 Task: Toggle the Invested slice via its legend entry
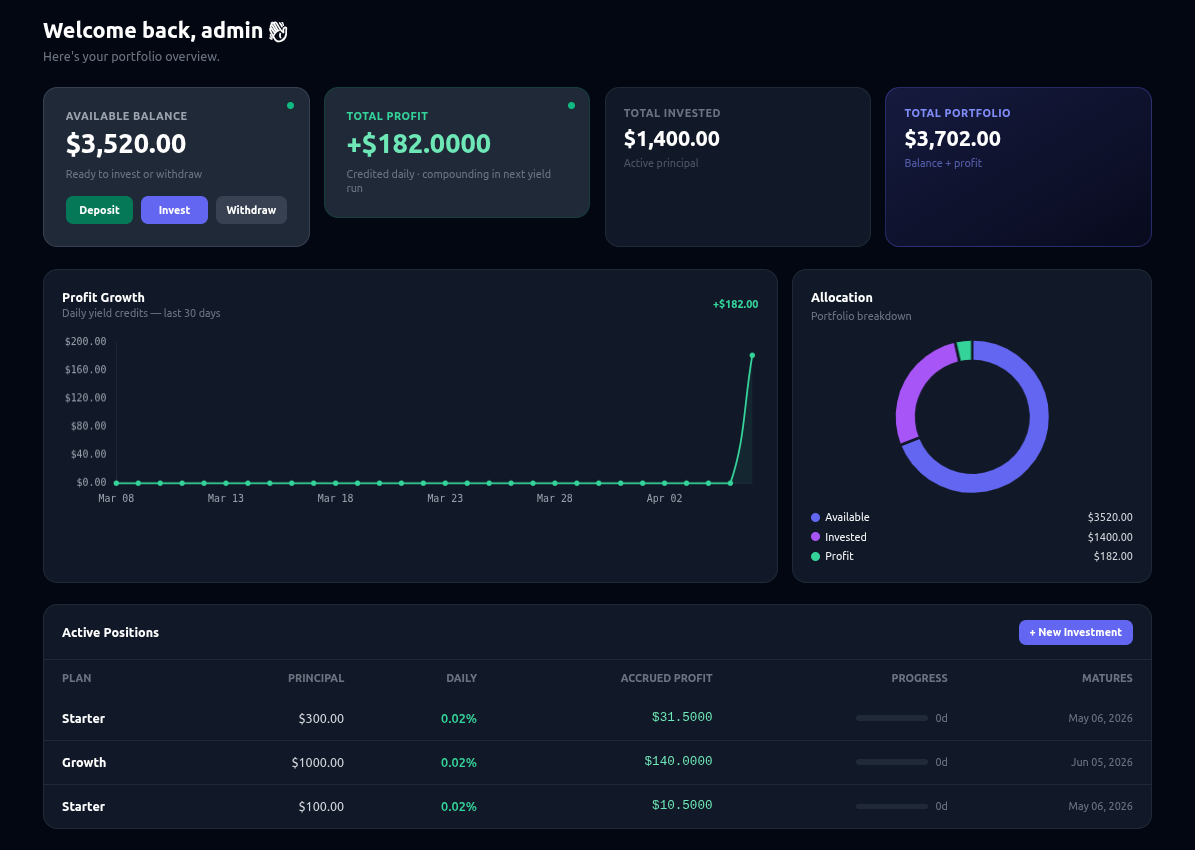846,537
